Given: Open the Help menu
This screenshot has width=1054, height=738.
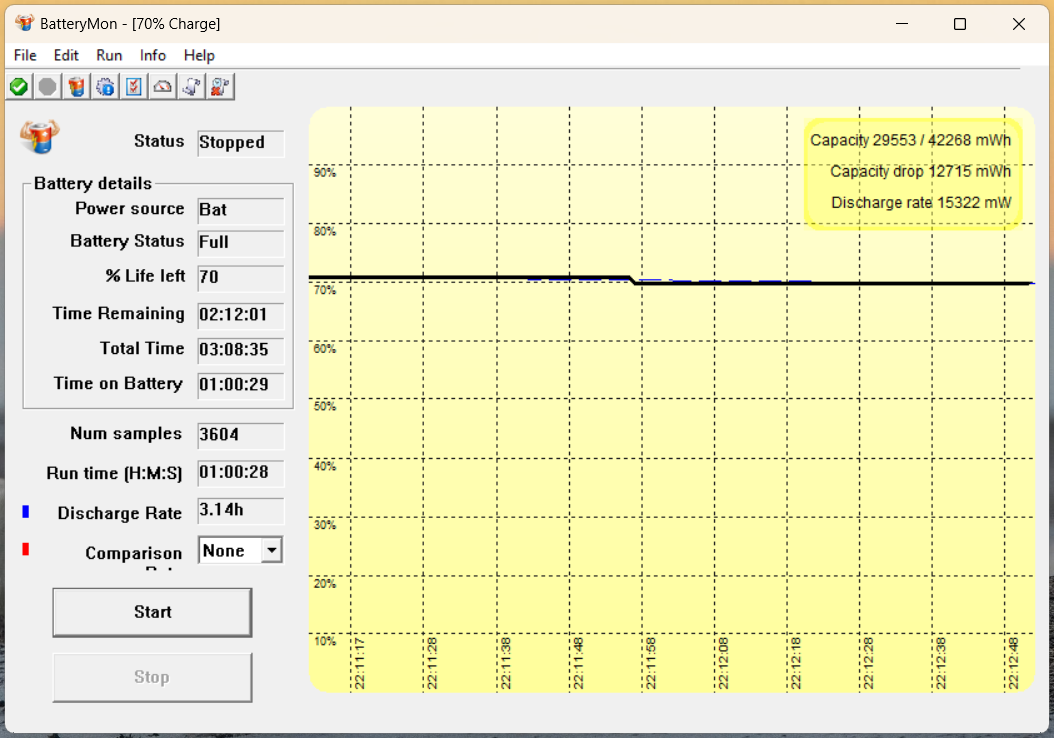Looking at the screenshot, I should point(199,55).
